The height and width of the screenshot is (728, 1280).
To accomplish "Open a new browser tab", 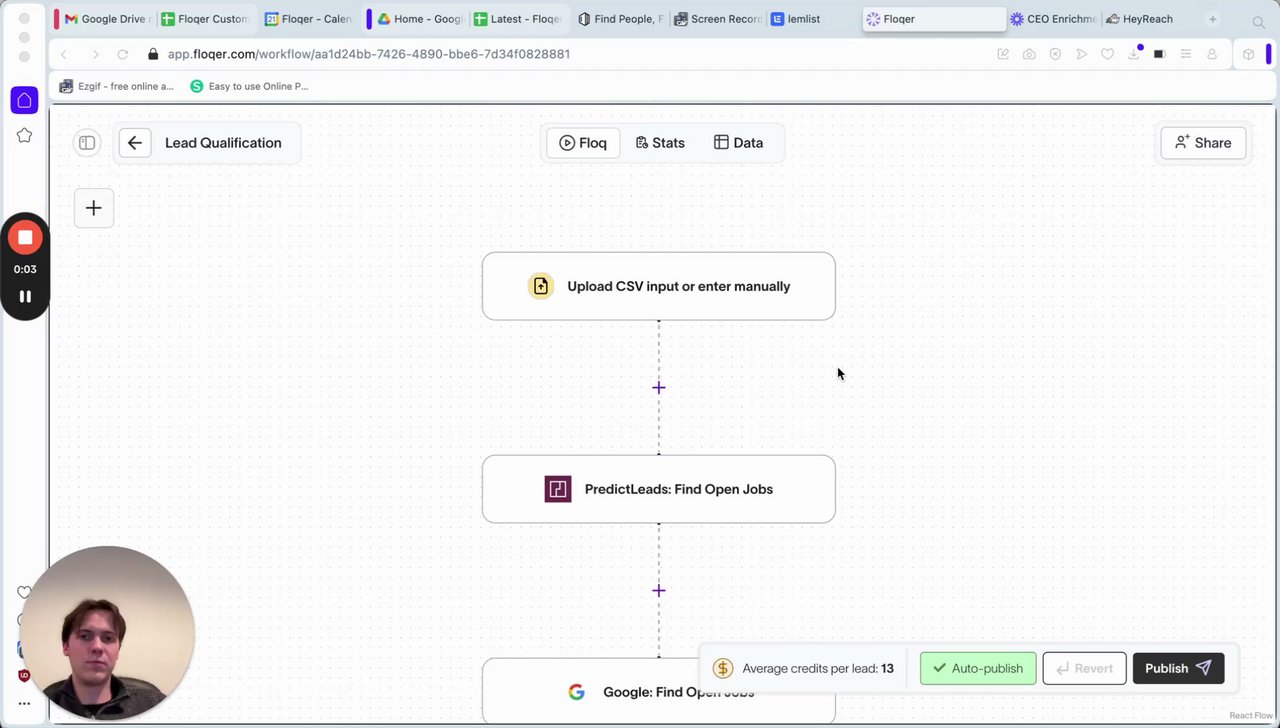I will coord(1213,19).
